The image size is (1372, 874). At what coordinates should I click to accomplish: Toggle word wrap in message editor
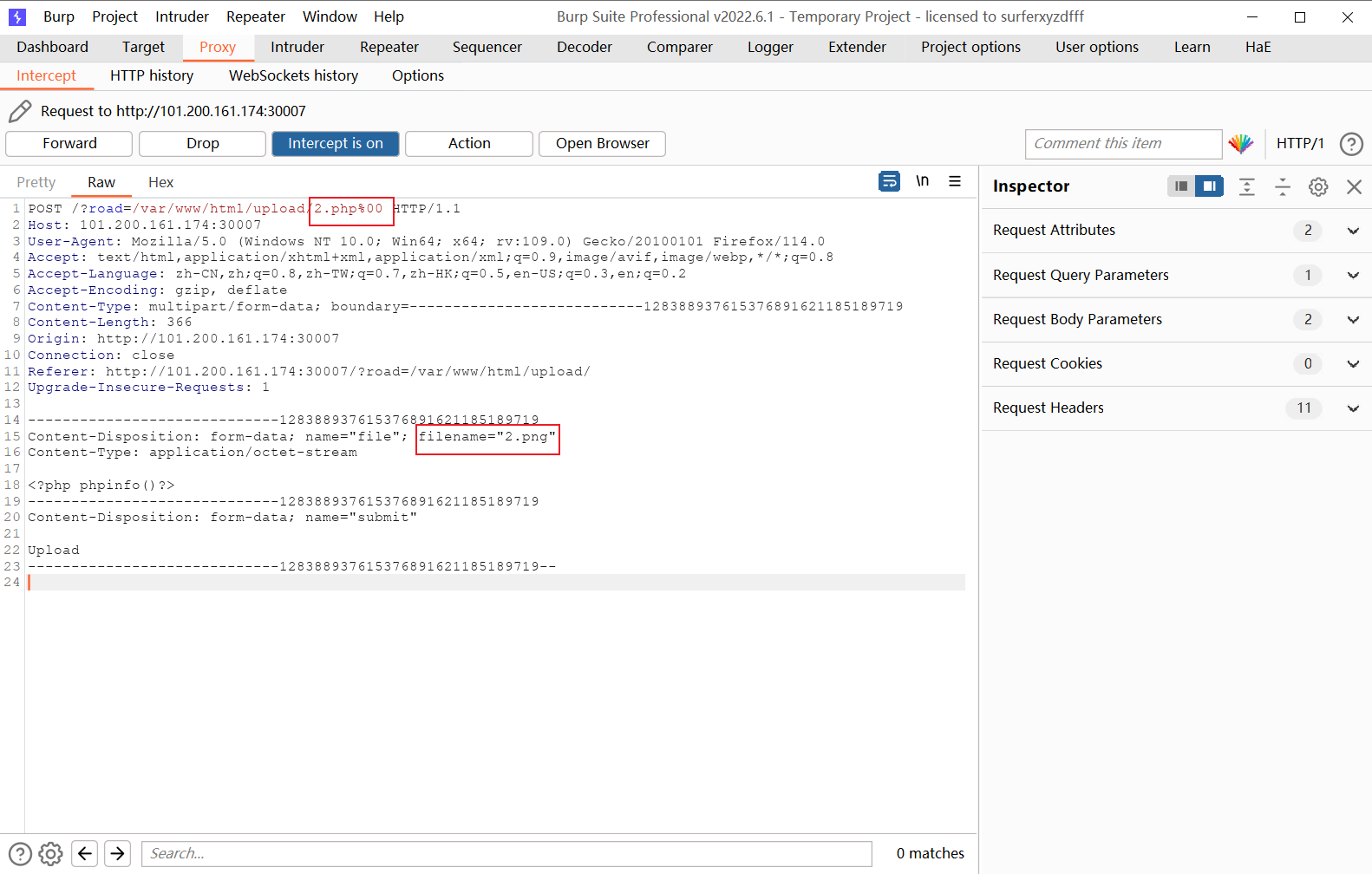click(889, 181)
